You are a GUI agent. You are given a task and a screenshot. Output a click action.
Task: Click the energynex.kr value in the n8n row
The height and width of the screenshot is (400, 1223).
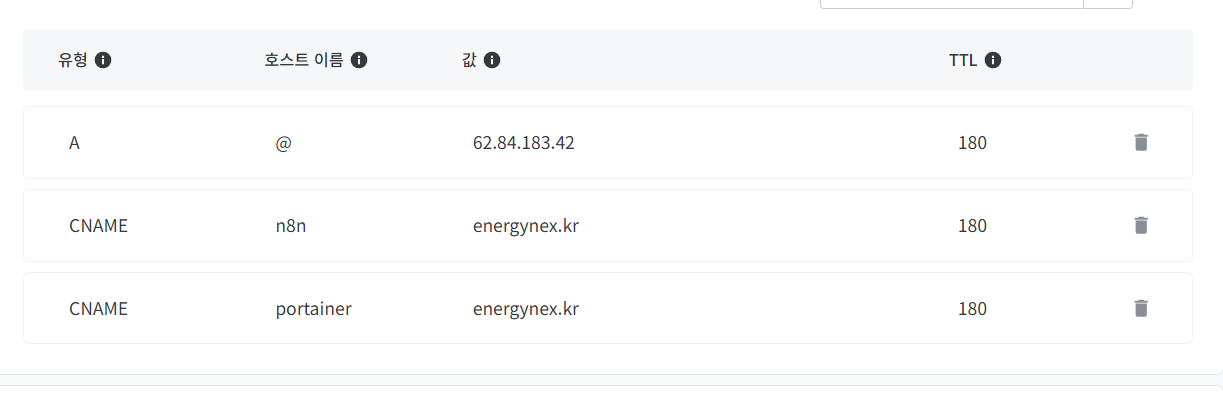click(525, 226)
